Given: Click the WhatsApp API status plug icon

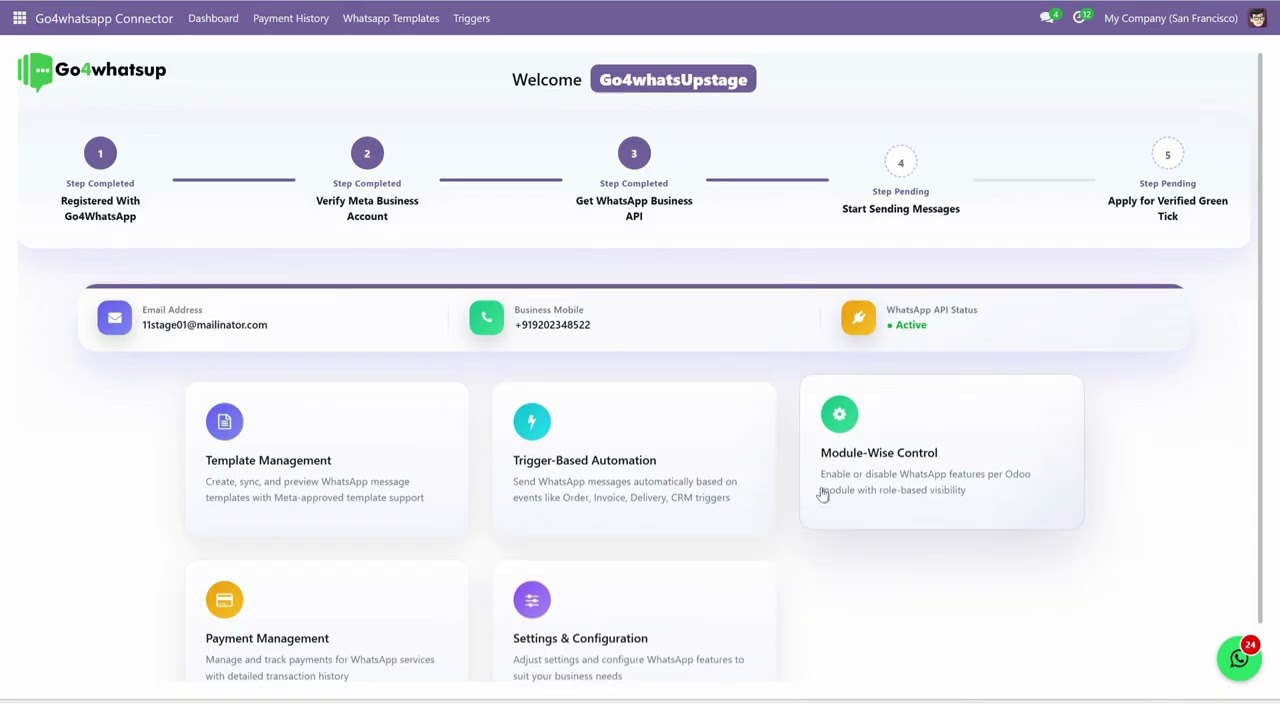Looking at the screenshot, I should (x=858, y=318).
